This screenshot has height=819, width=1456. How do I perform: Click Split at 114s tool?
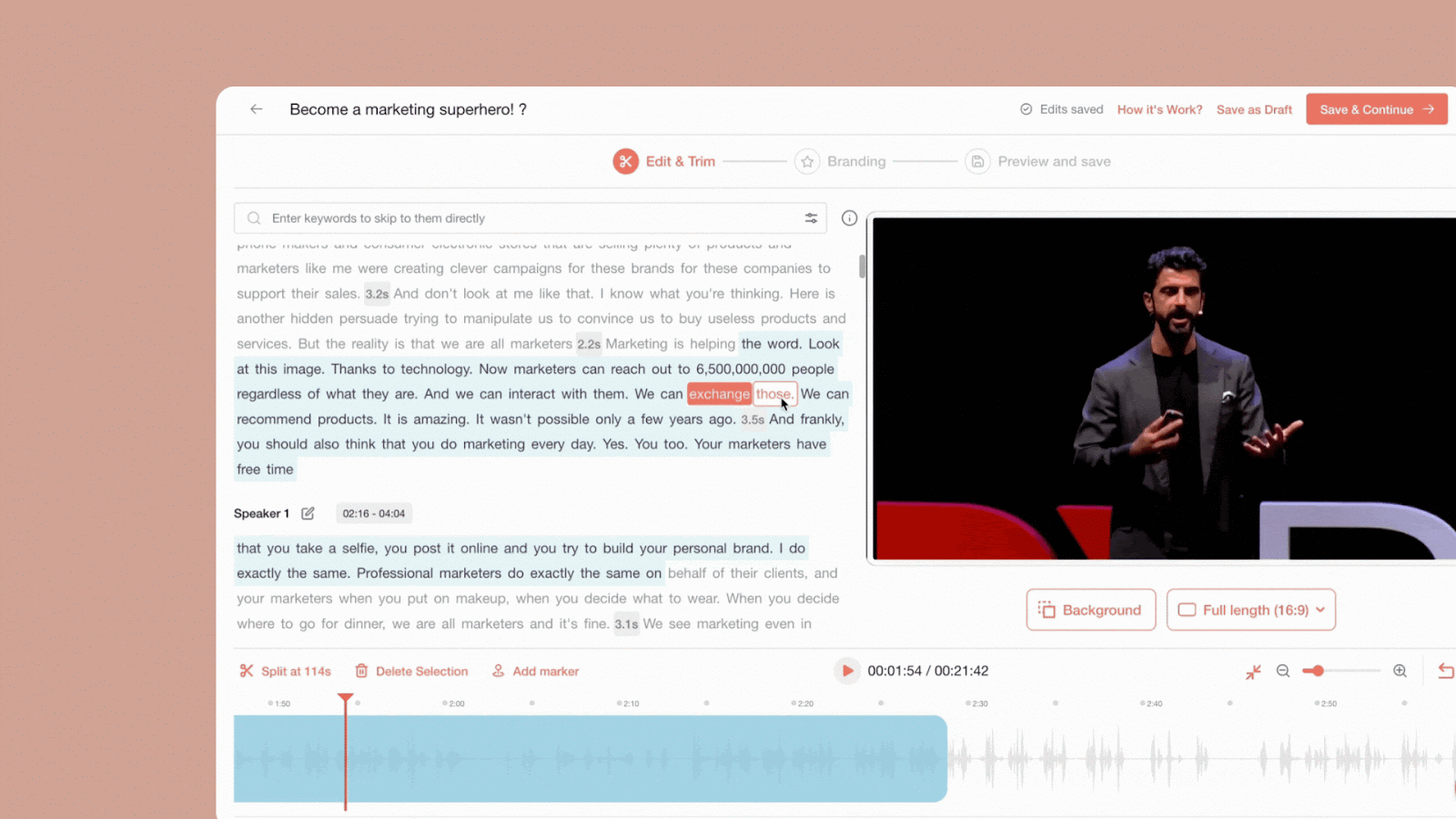(x=285, y=672)
